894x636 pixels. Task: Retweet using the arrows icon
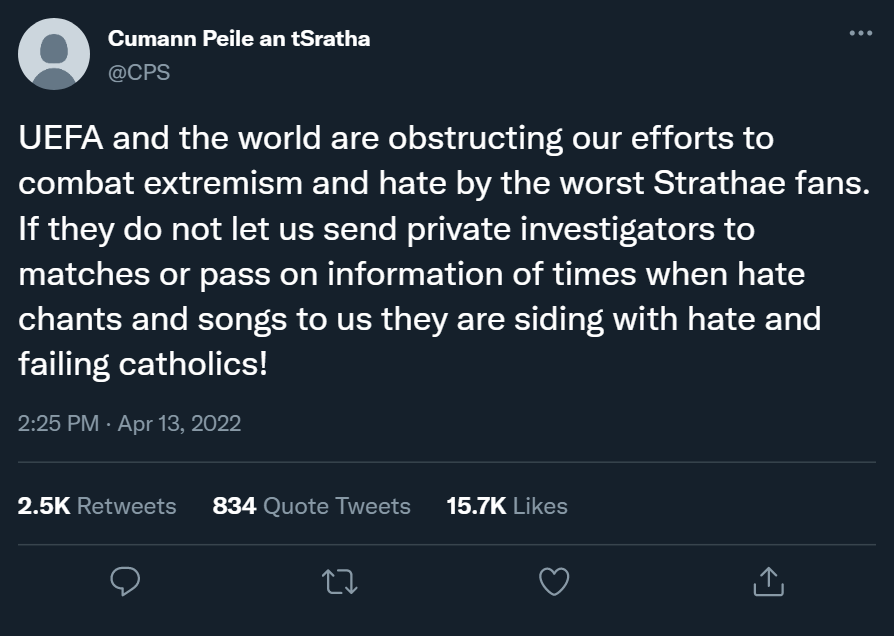[341, 580]
